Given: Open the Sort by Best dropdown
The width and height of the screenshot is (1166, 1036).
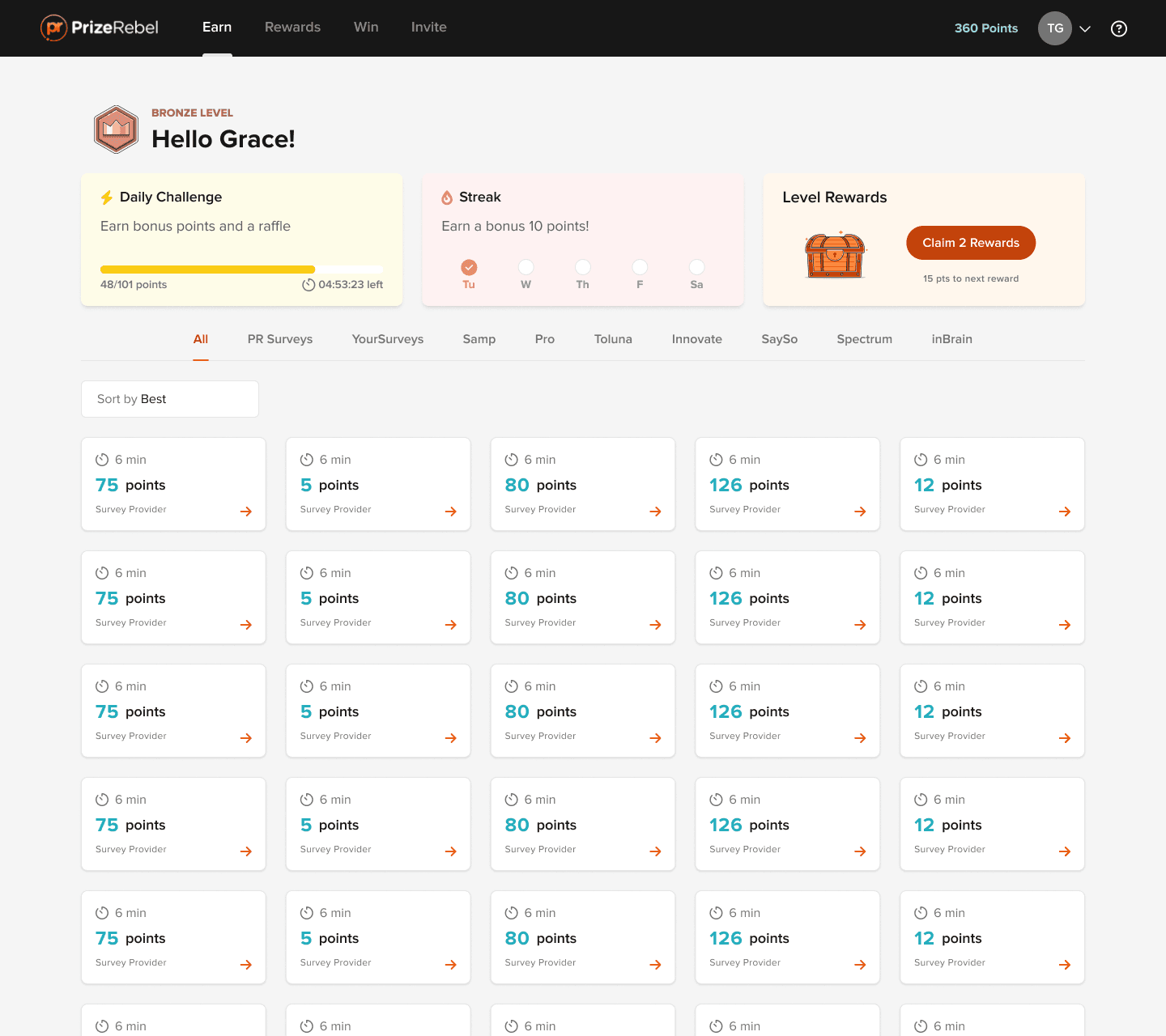Looking at the screenshot, I should pyautogui.click(x=170, y=399).
